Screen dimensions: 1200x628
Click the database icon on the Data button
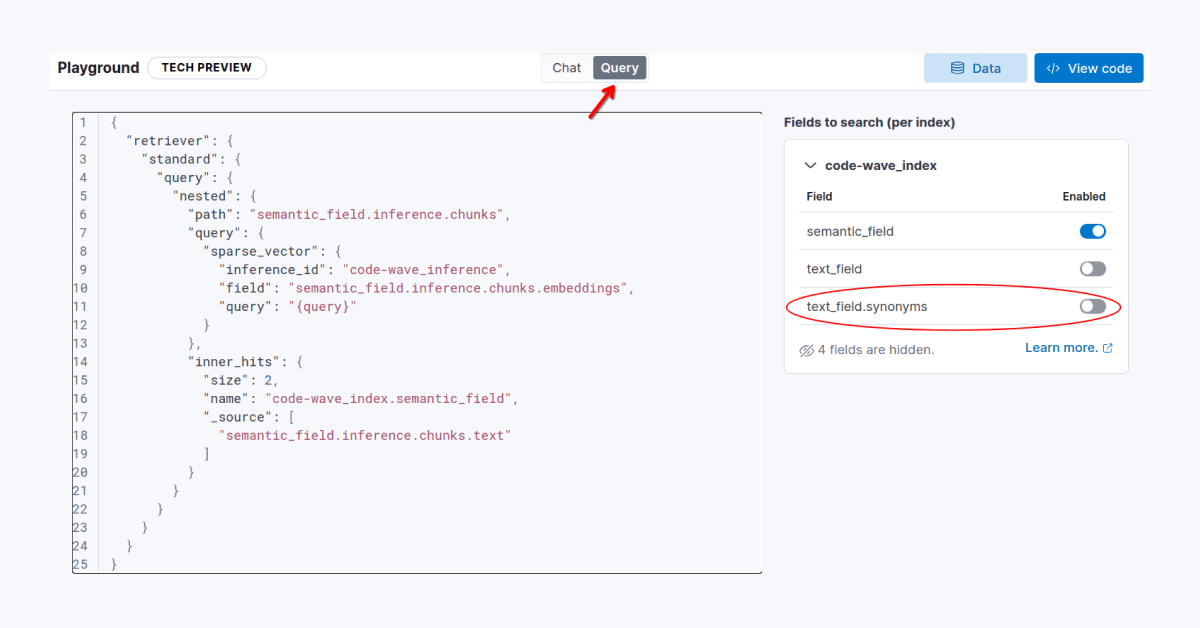(959, 67)
